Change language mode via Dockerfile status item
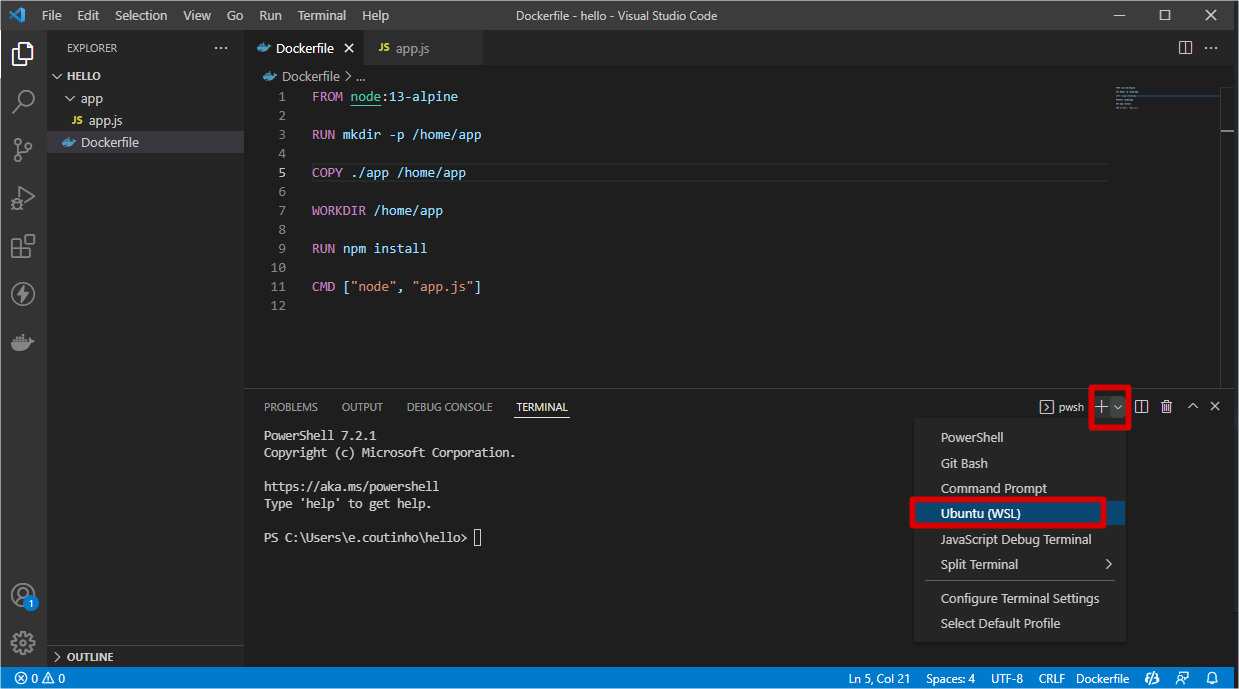 click(x=1102, y=679)
